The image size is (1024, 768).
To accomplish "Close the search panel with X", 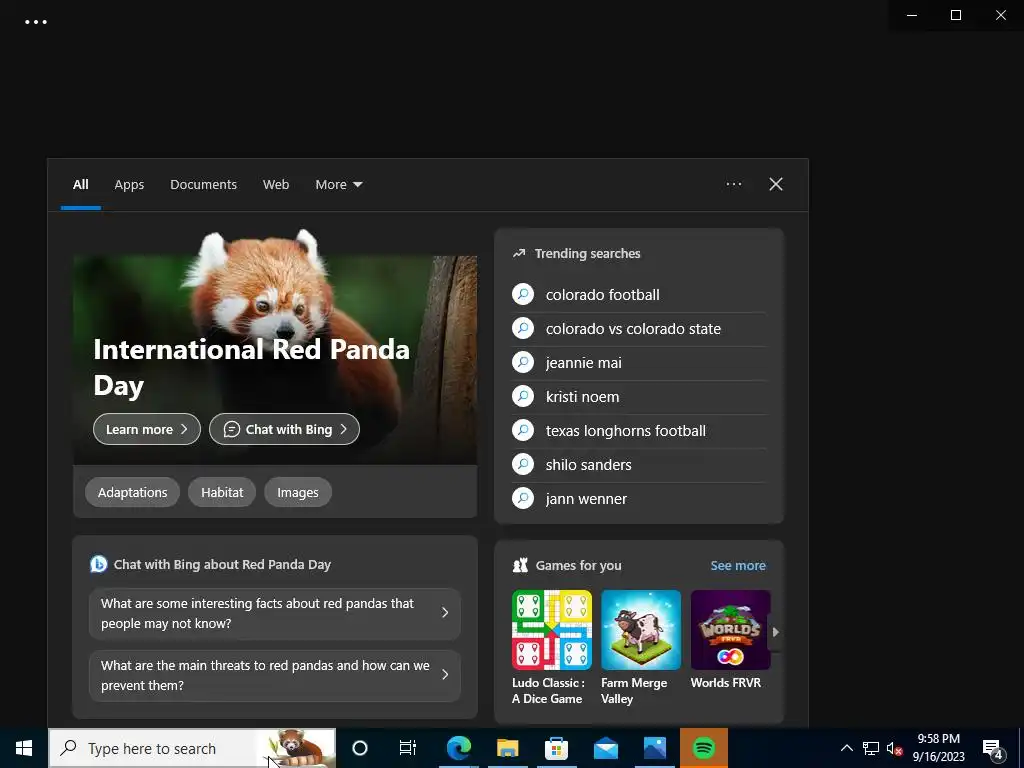I will click(x=775, y=184).
